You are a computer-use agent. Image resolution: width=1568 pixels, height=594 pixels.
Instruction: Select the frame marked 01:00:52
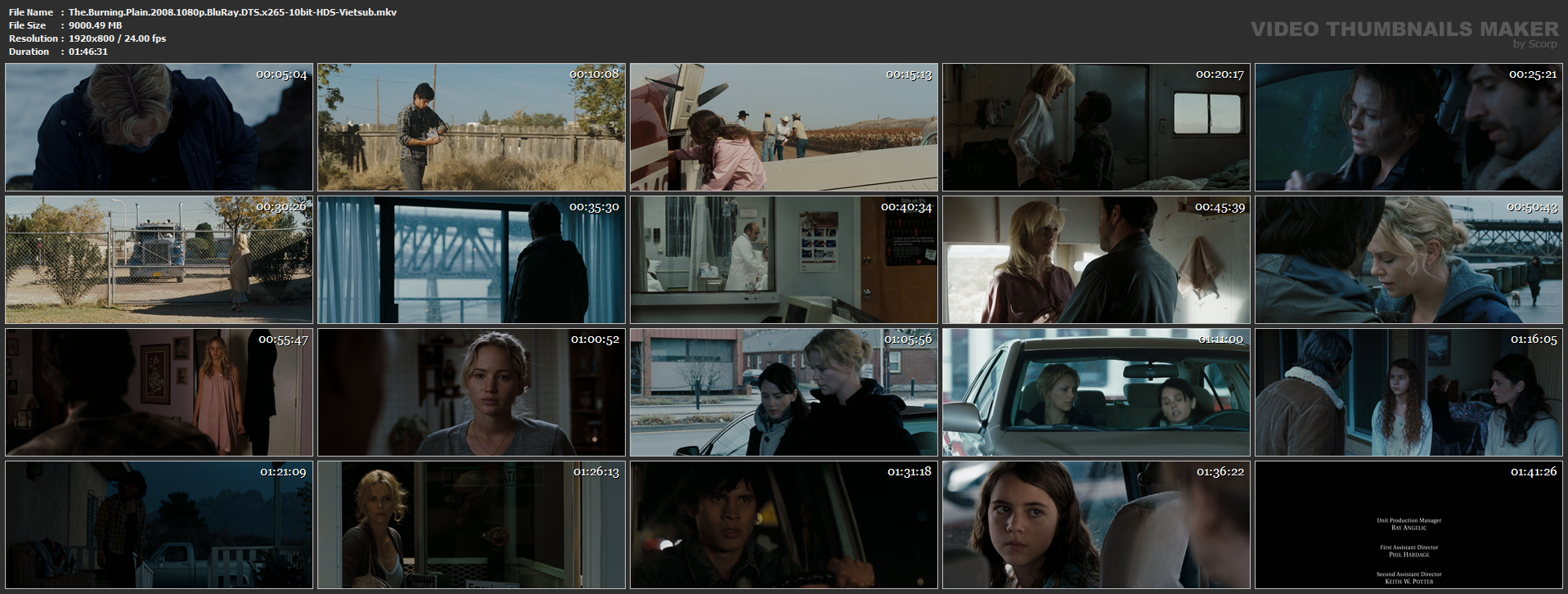pos(471,392)
